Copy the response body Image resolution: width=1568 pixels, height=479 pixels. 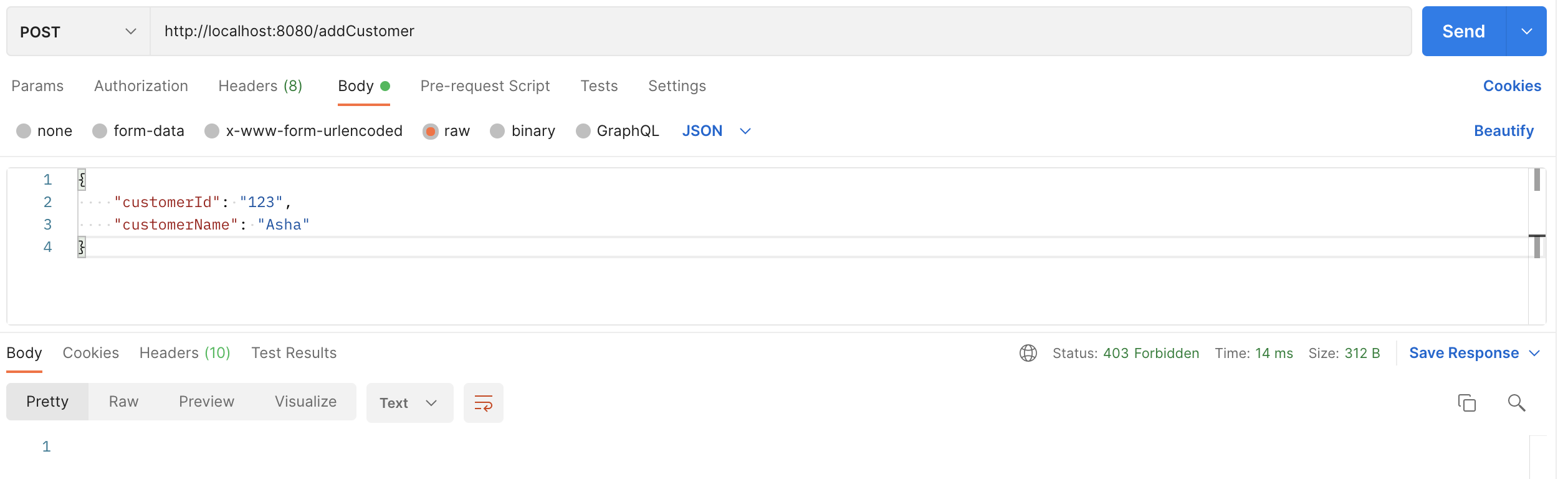(1468, 404)
